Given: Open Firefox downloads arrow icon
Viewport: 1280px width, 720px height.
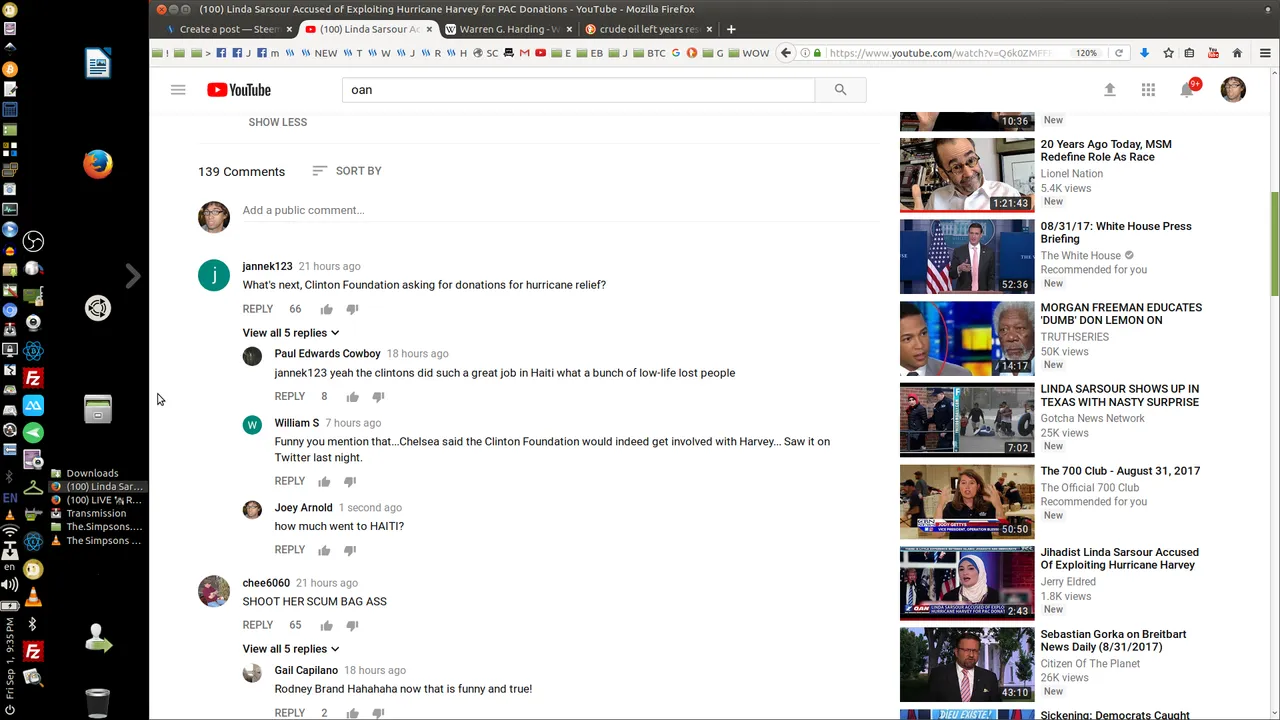Looking at the screenshot, I should (x=1144, y=53).
